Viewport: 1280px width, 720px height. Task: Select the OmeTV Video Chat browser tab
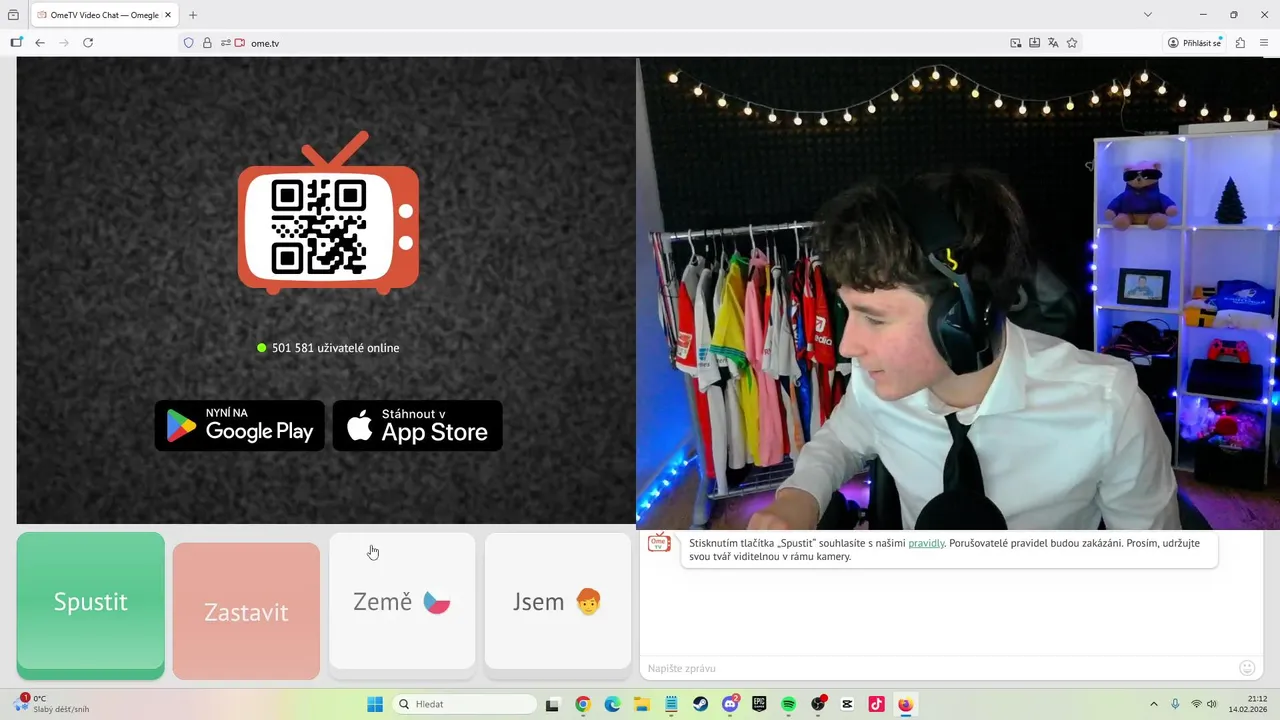click(102, 15)
